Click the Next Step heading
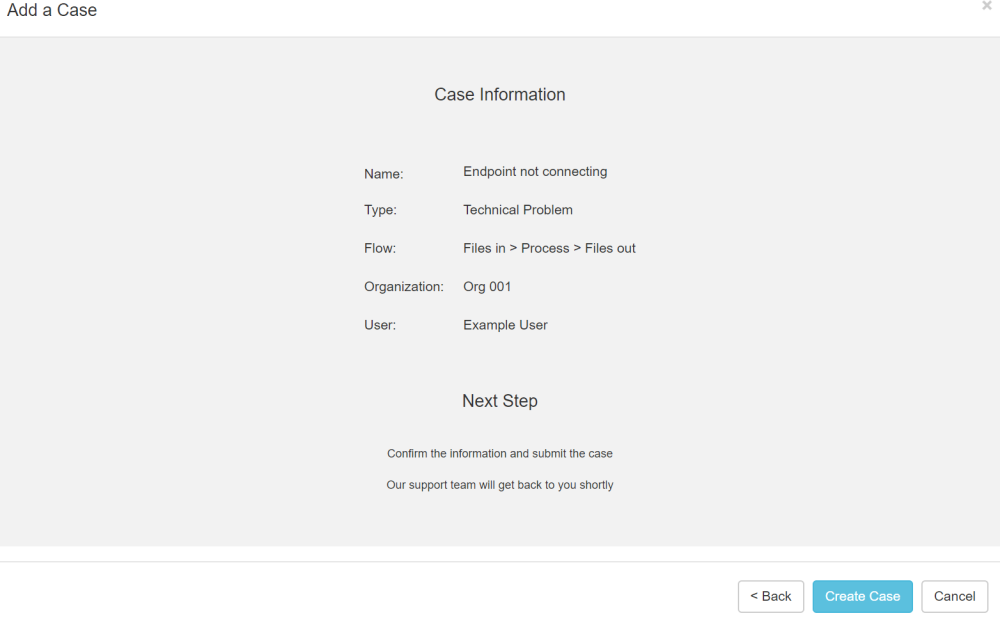Image resolution: width=1000 pixels, height=627 pixels. pos(500,401)
